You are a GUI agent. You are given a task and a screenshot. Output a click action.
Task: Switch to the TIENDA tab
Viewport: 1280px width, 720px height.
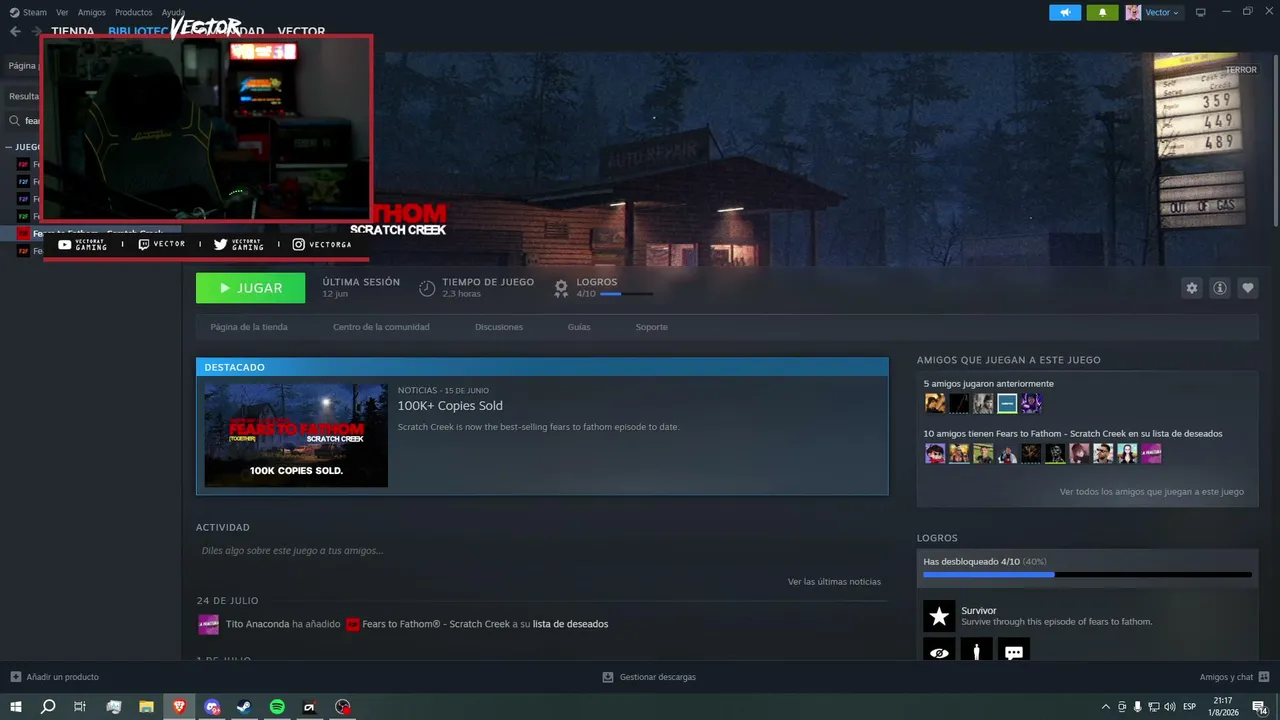click(x=73, y=31)
